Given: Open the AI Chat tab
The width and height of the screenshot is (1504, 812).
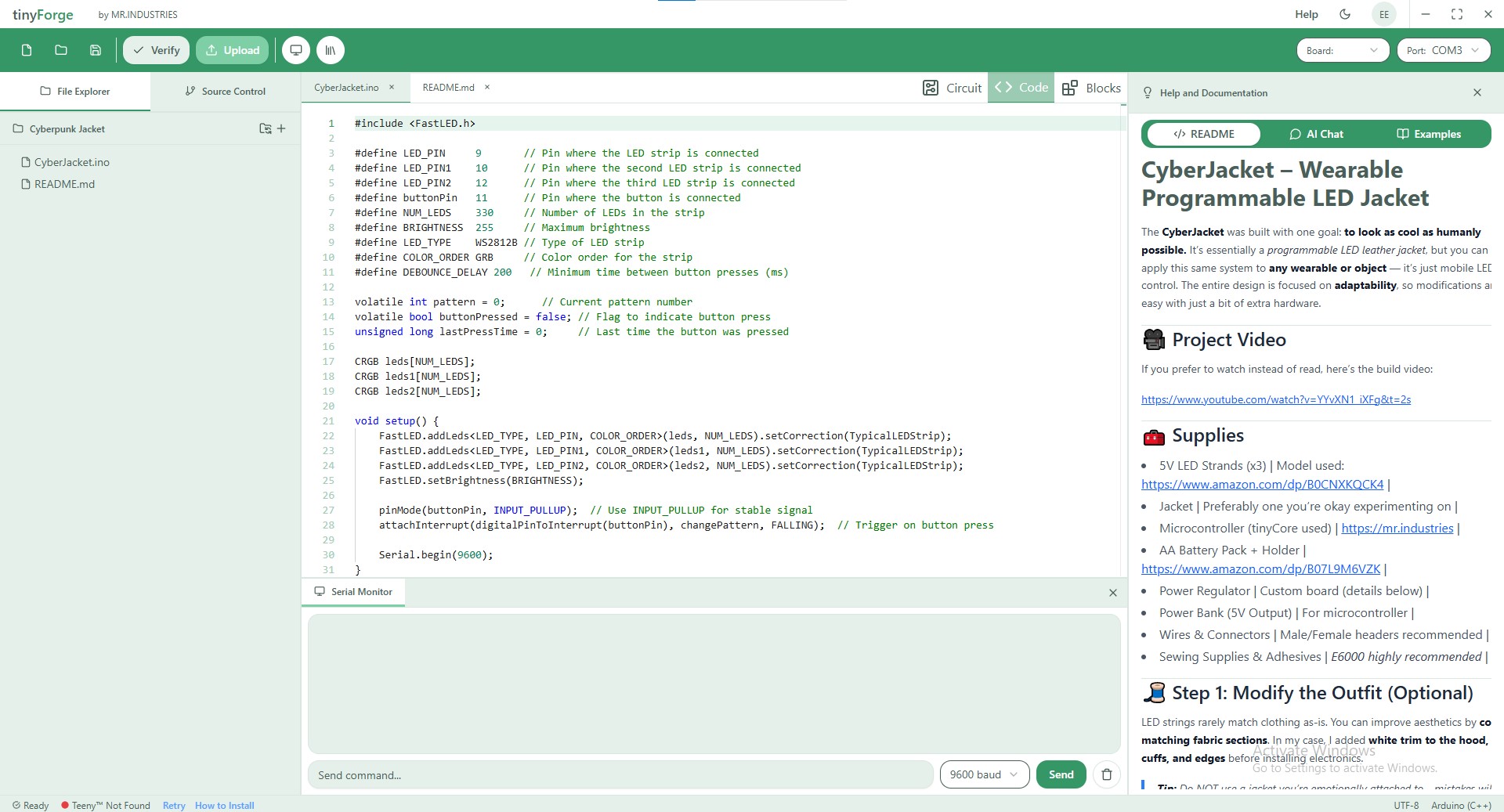Looking at the screenshot, I should (1316, 134).
